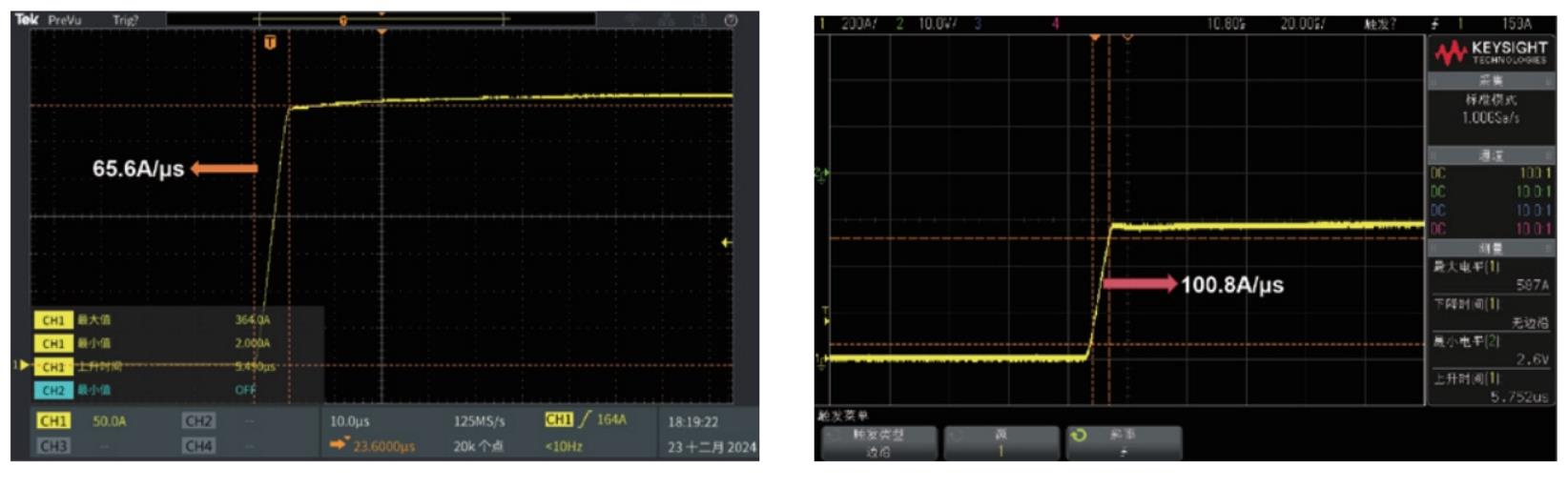The height and width of the screenshot is (488, 1568).
Task: Click the orange delay arrow next to 23.6000µs
Action: click(x=339, y=445)
